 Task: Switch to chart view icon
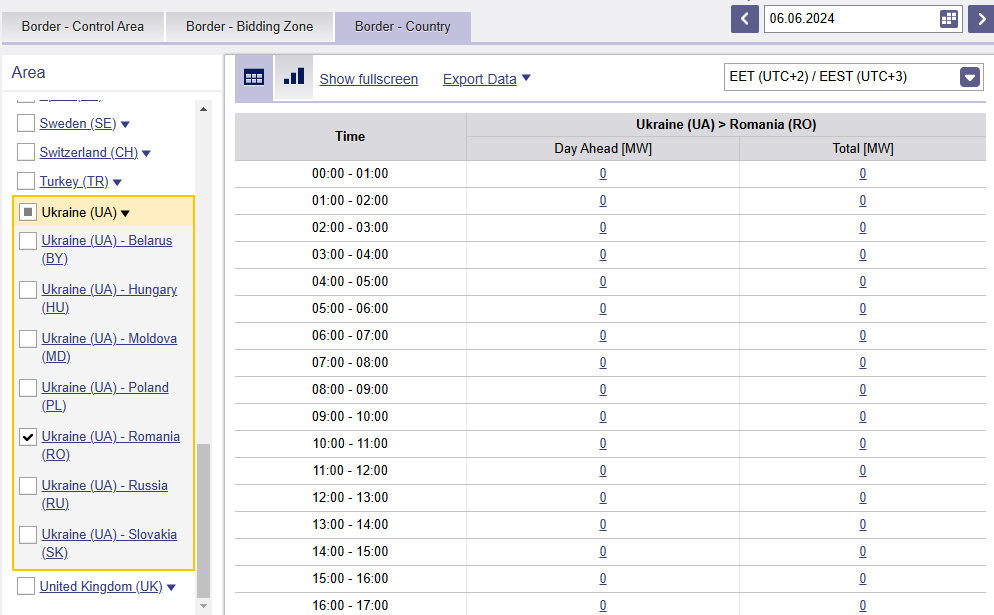(x=293, y=78)
